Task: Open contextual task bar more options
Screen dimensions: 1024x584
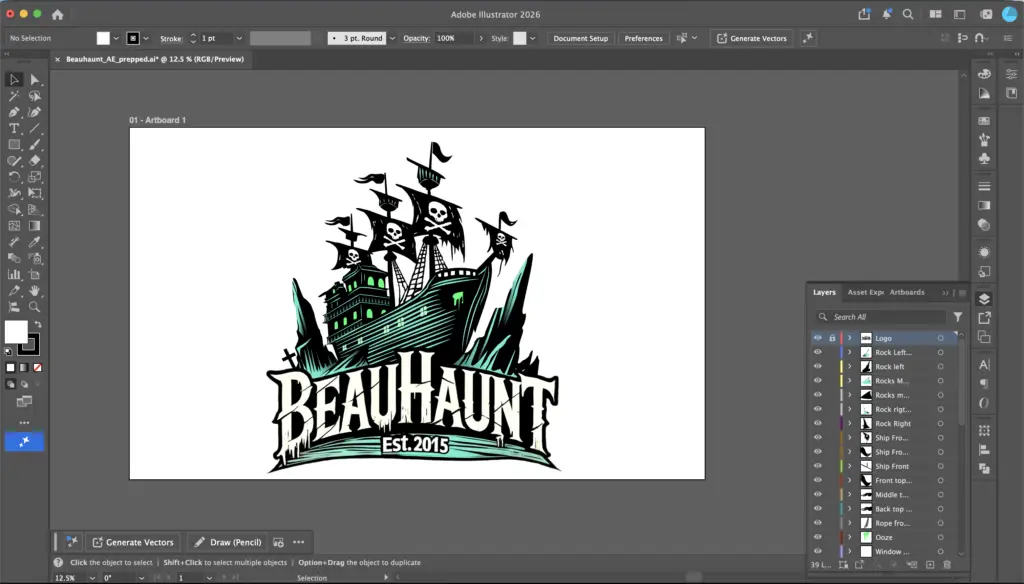Action: [298, 542]
